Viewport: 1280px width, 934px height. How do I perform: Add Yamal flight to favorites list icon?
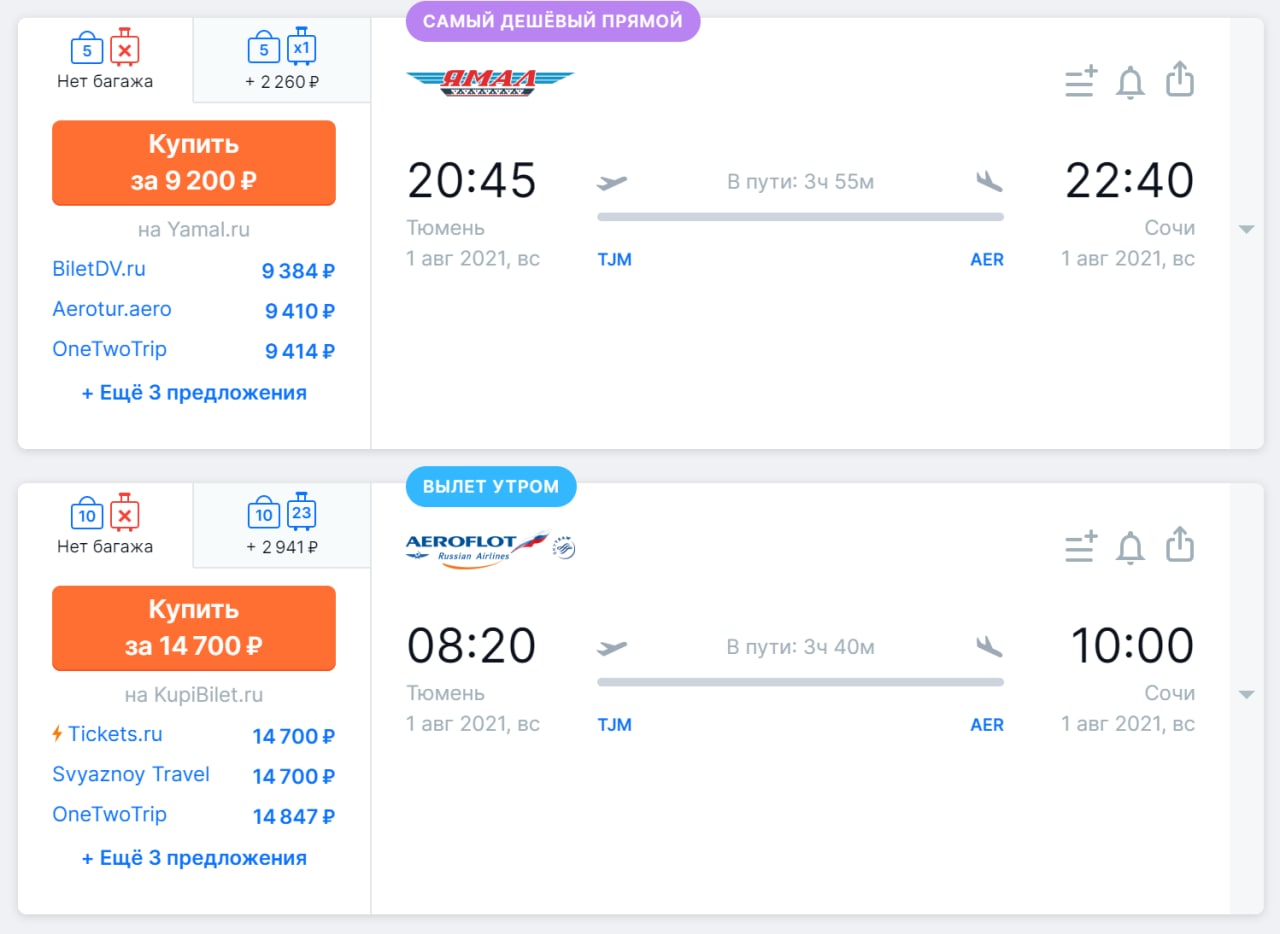tap(1081, 82)
